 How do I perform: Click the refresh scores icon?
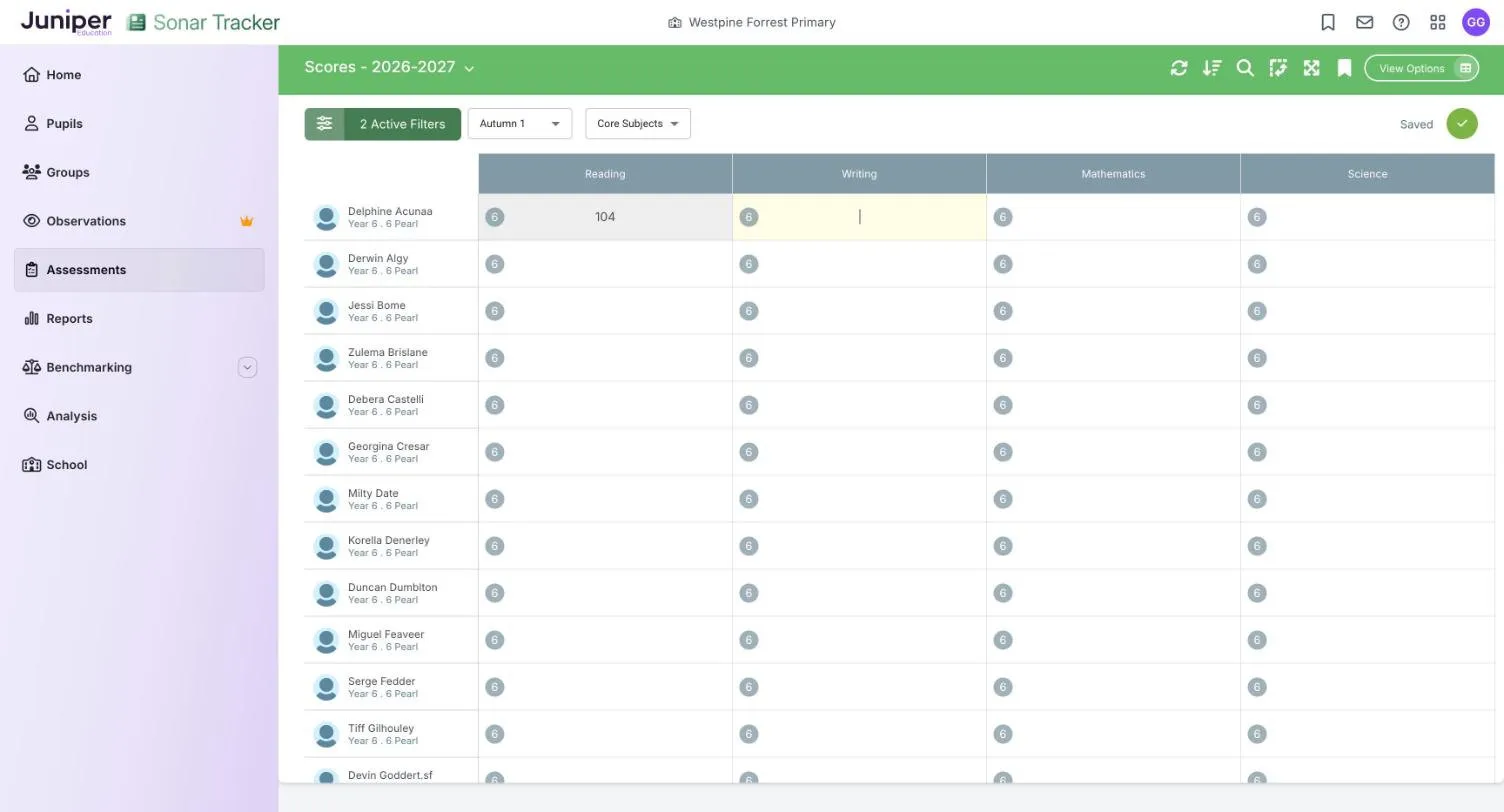click(x=1179, y=68)
